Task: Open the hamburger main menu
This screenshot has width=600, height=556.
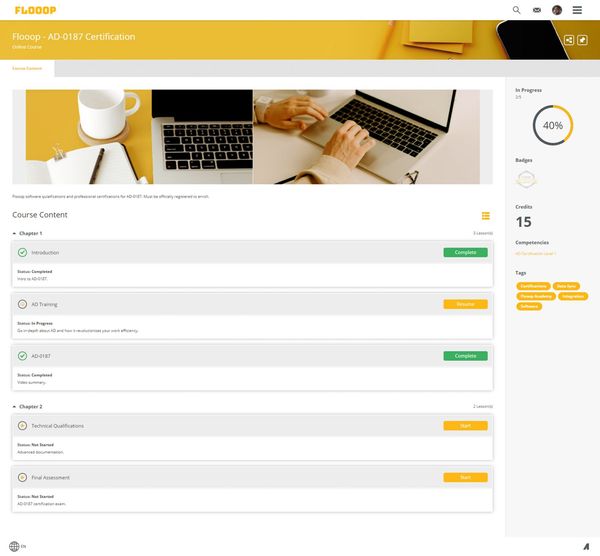Action: [577, 10]
